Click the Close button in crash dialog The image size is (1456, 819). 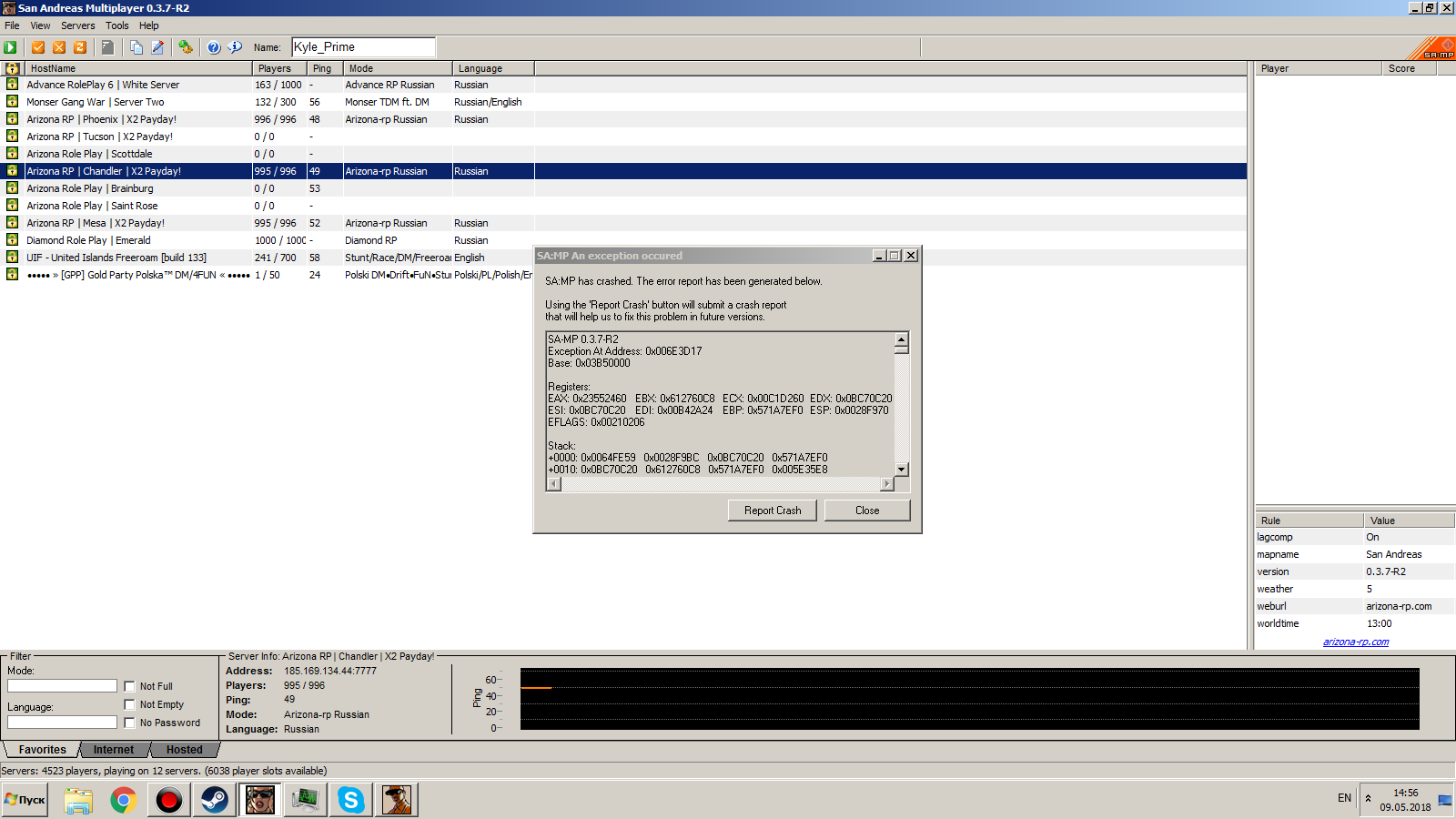click(867, 511)
